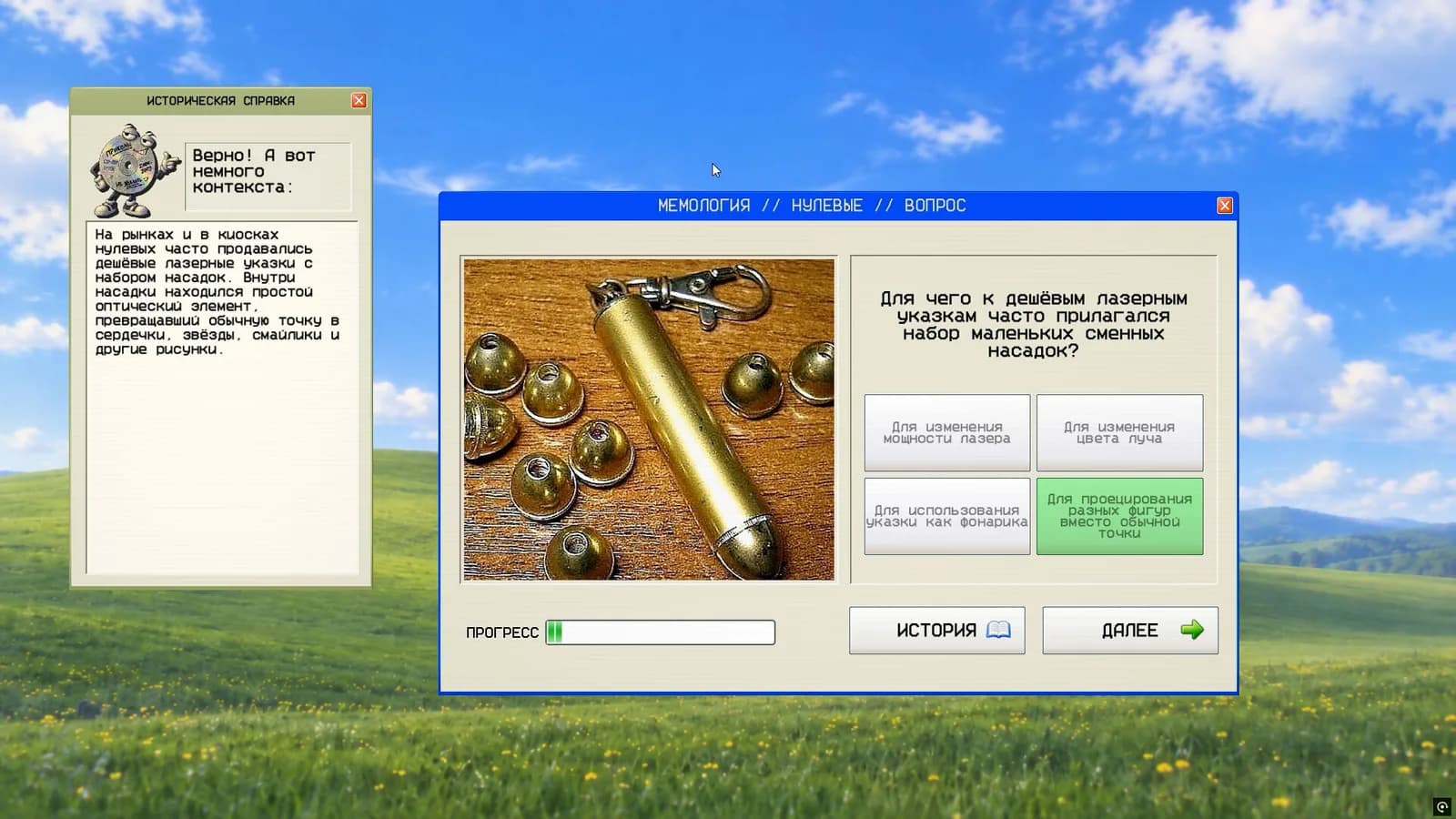
Task: Click the 'Верно! А вот немного контекста' text
Action: [254, 171]
